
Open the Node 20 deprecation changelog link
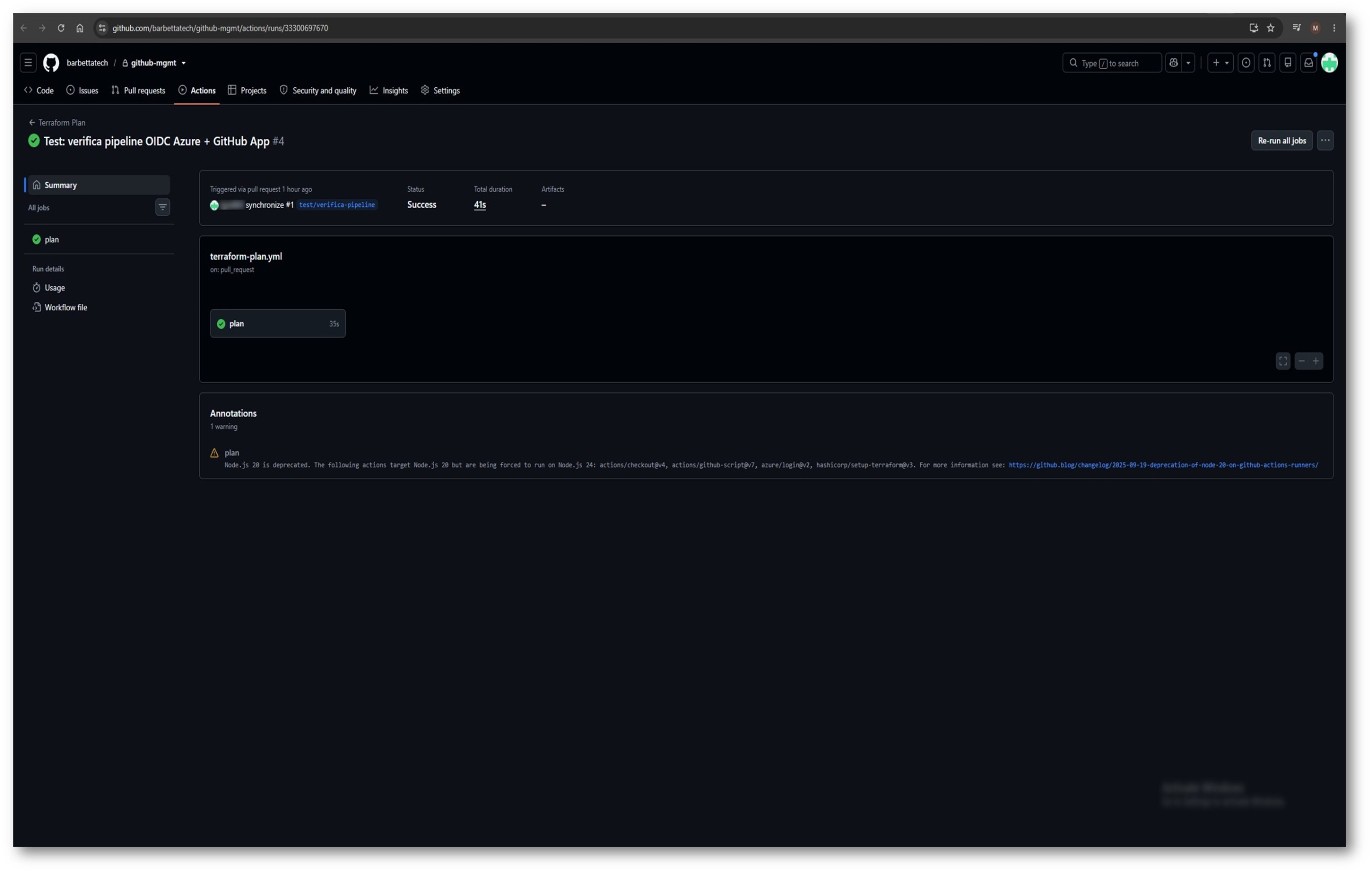pos(1163,466)
